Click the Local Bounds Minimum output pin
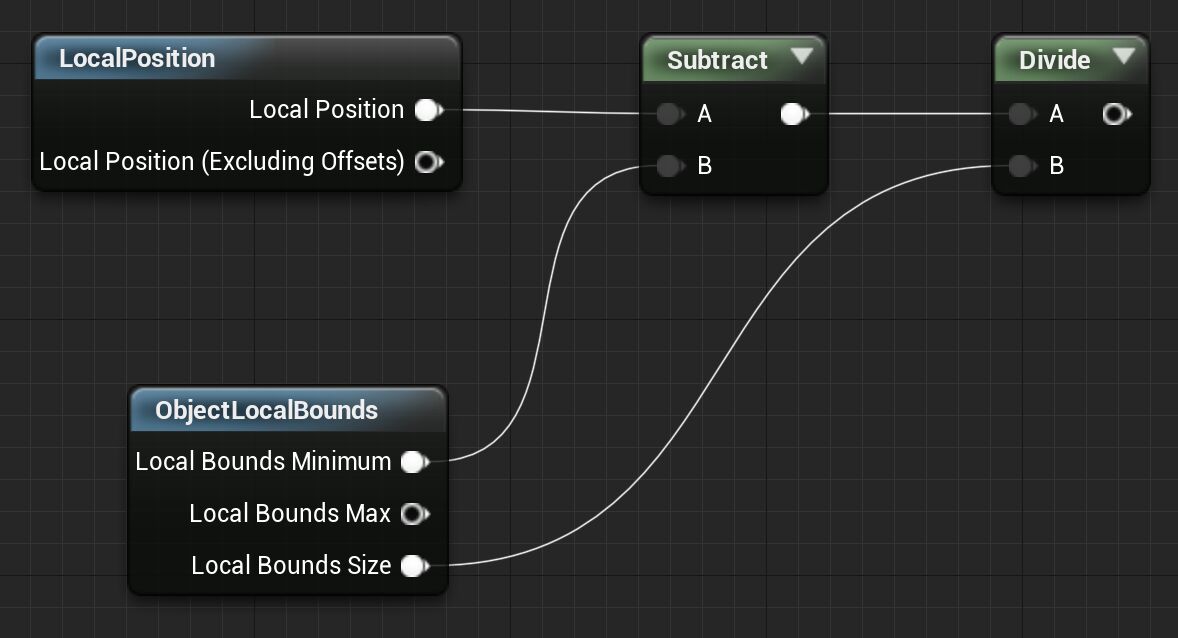Viewport: 1178px width, 638px height. click(413, 462)
